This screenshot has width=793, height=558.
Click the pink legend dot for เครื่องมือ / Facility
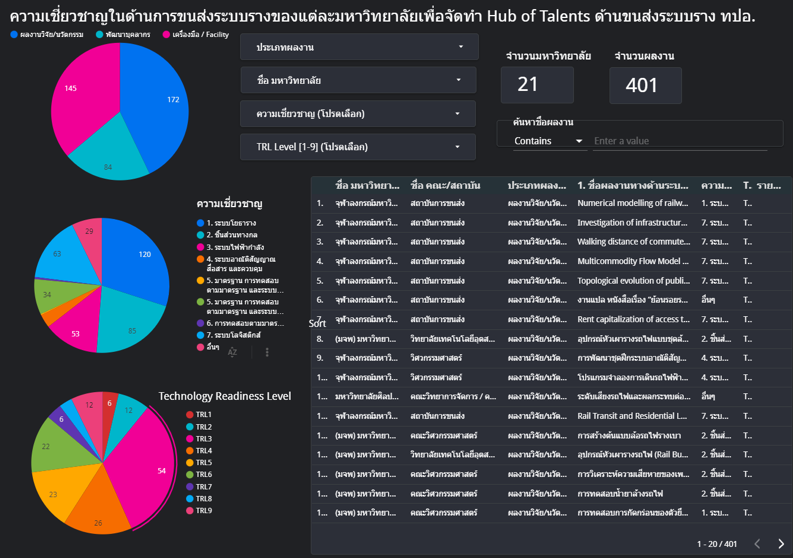[x=166, y=35]
